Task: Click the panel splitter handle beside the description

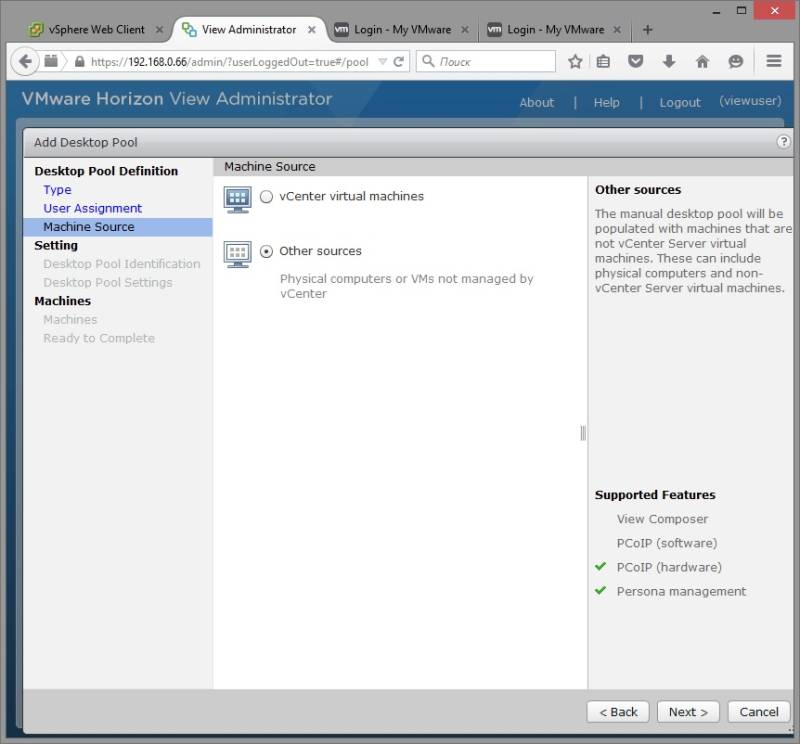Action: click(x=583, y=433)
